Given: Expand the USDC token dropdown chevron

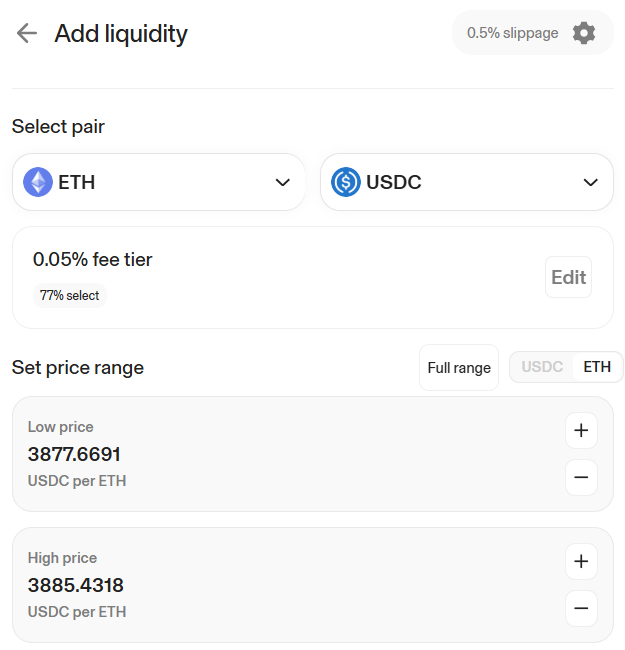Looking at the screenshot, I should coord(590,182).
